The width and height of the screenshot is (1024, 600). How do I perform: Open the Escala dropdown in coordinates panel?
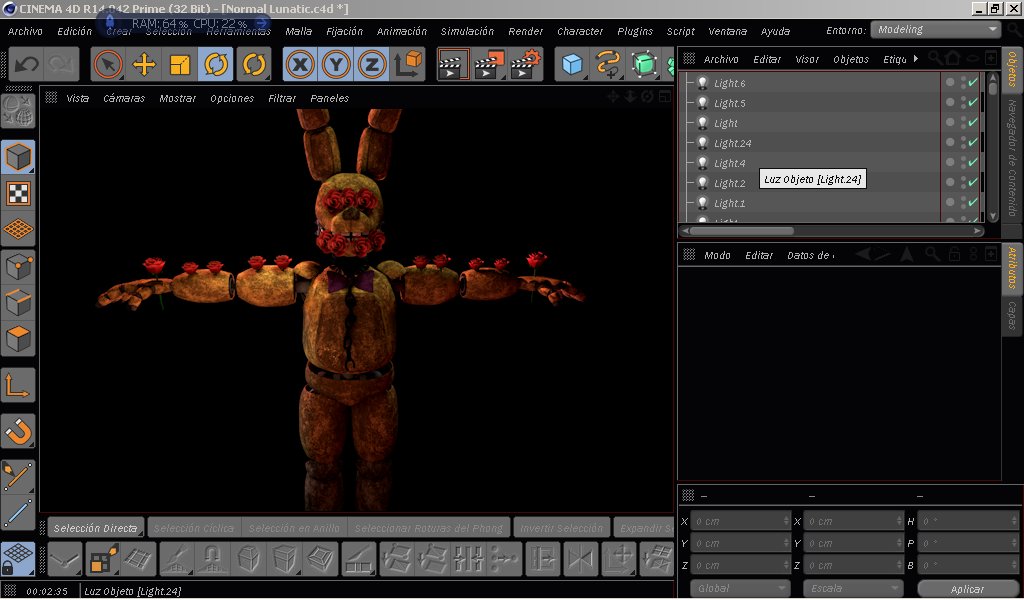tap(853, 588)
